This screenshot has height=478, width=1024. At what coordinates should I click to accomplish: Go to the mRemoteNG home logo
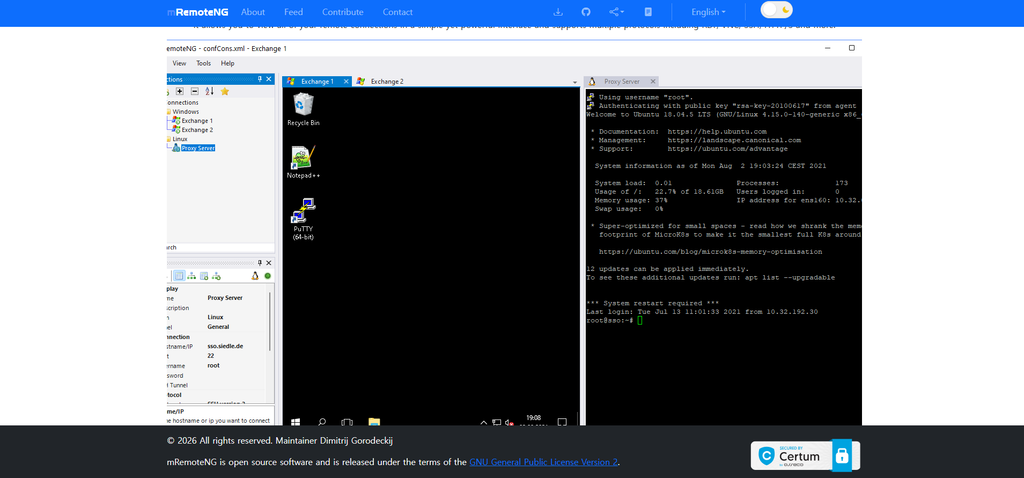click(198, 12)
